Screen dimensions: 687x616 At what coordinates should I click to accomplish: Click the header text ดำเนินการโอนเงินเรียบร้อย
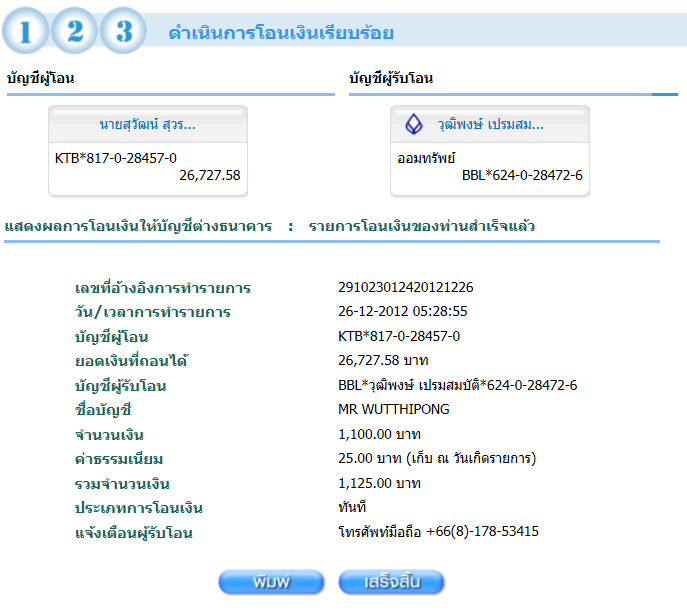click(281, 33)
